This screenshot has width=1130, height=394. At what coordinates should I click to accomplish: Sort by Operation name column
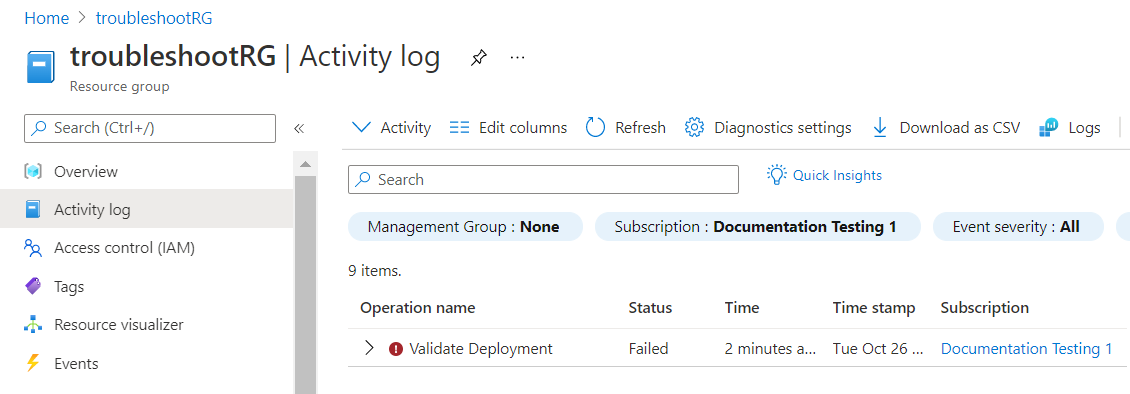pyautogui.click(x=418, y=308)
